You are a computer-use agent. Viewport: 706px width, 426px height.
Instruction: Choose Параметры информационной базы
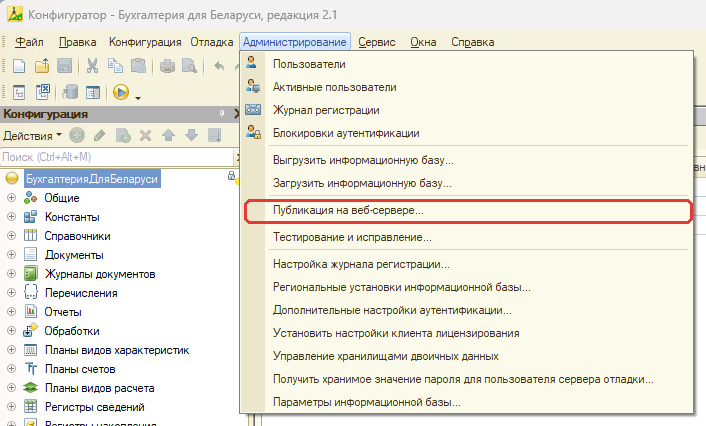[466, 402]
